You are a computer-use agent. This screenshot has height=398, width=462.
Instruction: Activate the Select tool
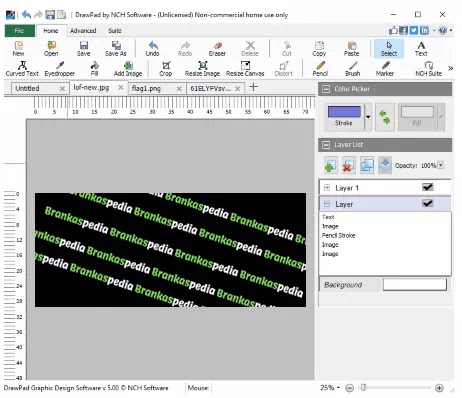(389, 49)
